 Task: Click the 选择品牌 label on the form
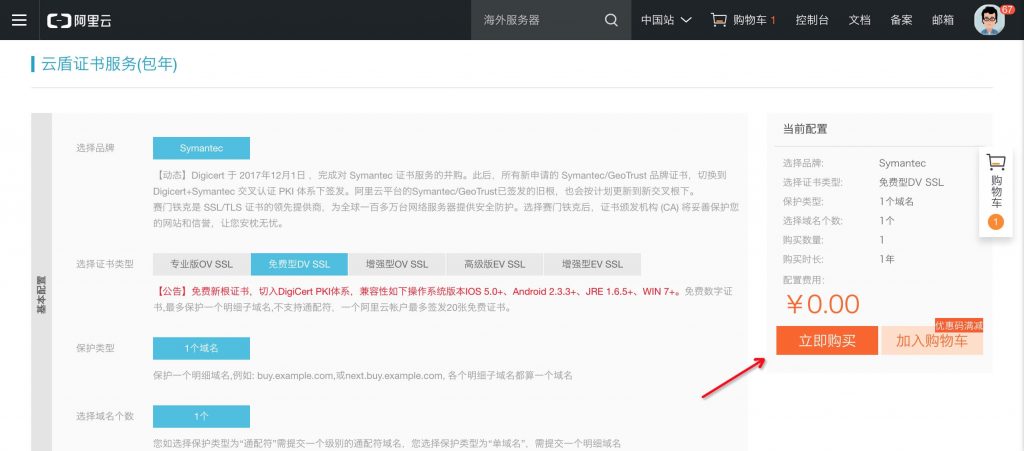95,148
